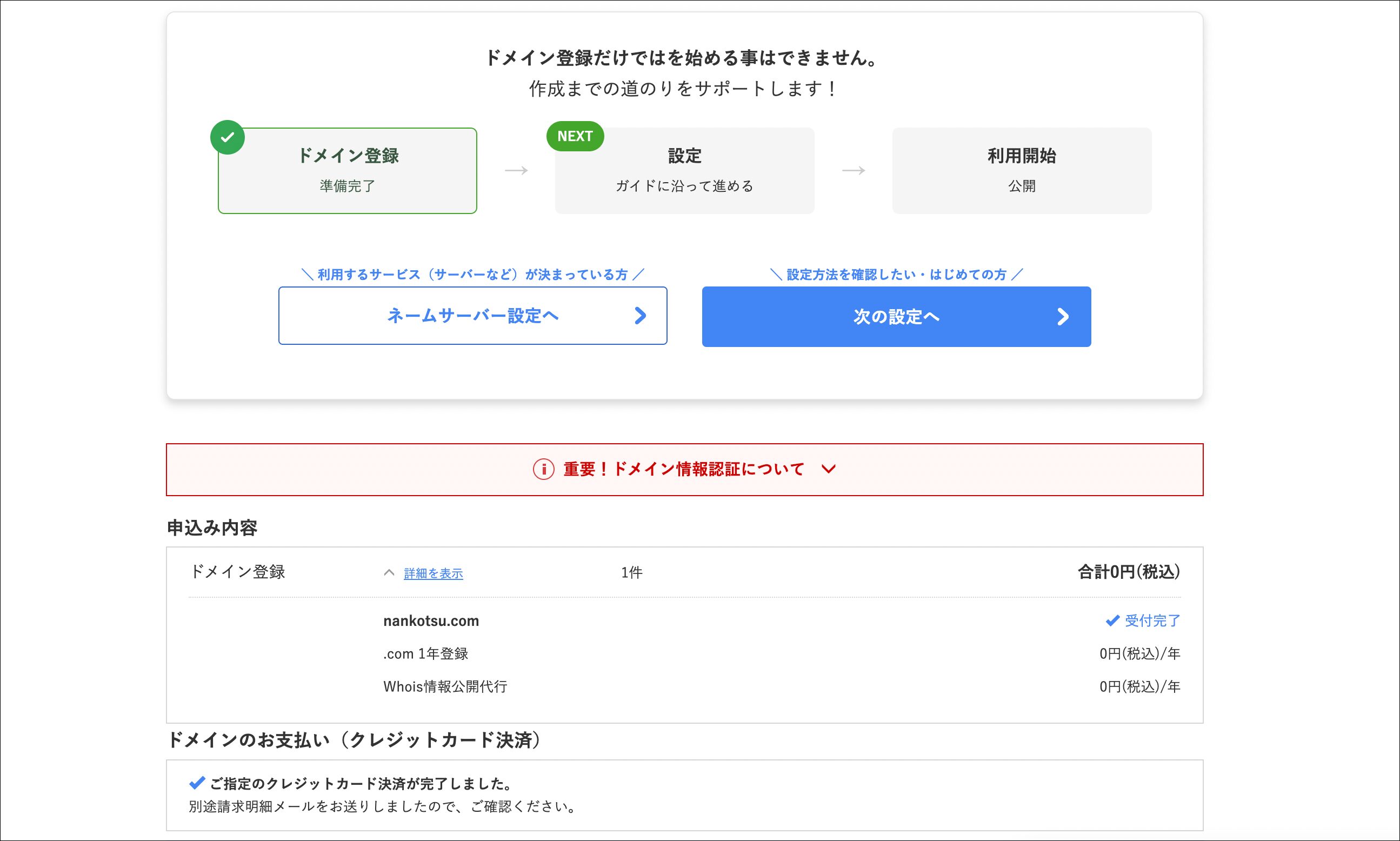Click the green checkmark badge on ドメイン登録
1400x841 pixels.
pos(227,137)
